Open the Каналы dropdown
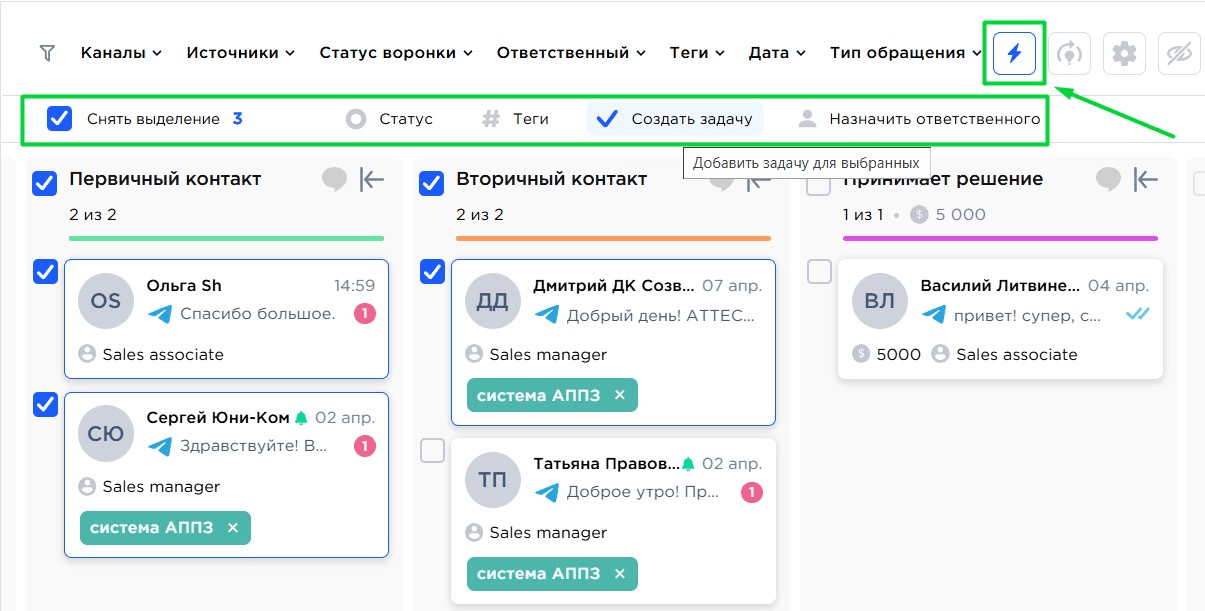Viewport: 1205px width, 611px height. (120, 53)
